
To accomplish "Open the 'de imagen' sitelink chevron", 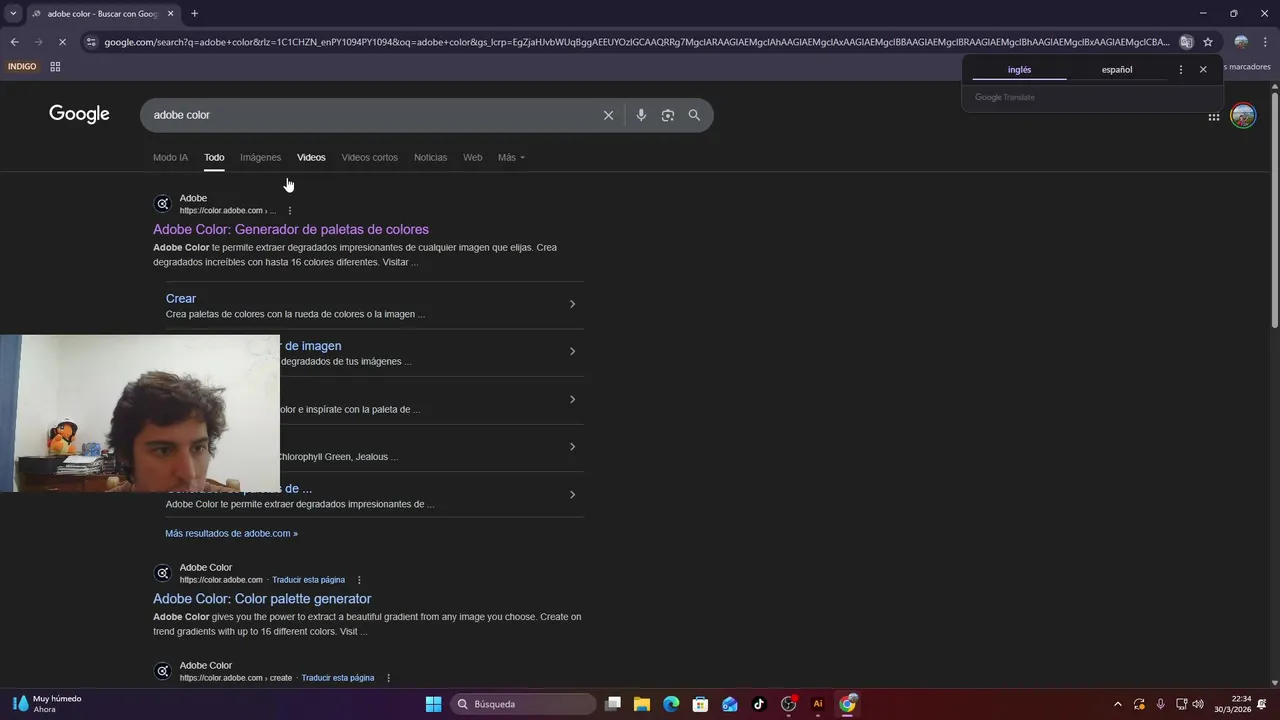I will [572, 351].
